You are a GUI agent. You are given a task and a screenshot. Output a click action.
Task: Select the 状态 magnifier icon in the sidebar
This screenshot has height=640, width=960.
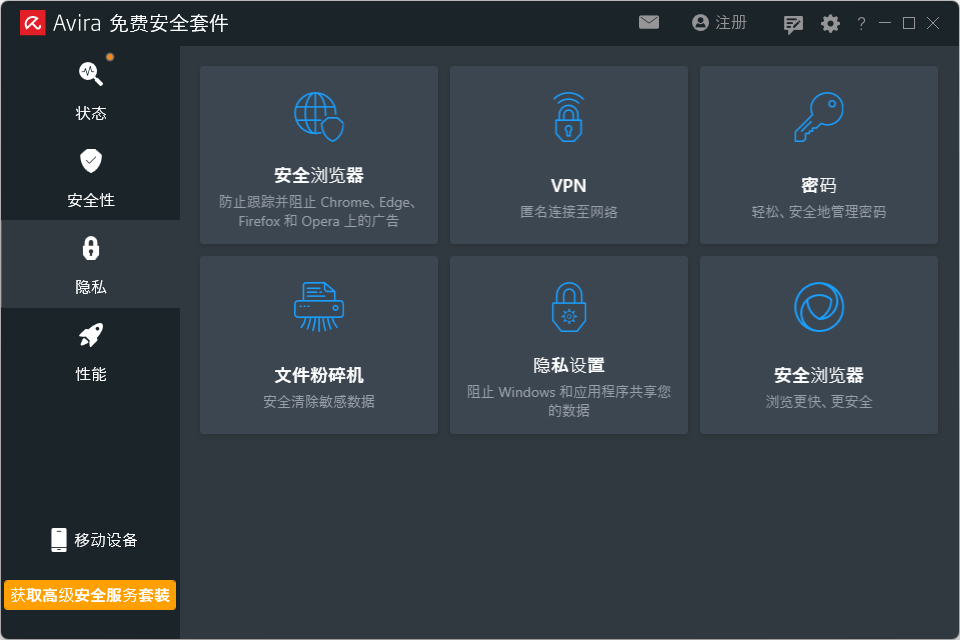point(91,73)
